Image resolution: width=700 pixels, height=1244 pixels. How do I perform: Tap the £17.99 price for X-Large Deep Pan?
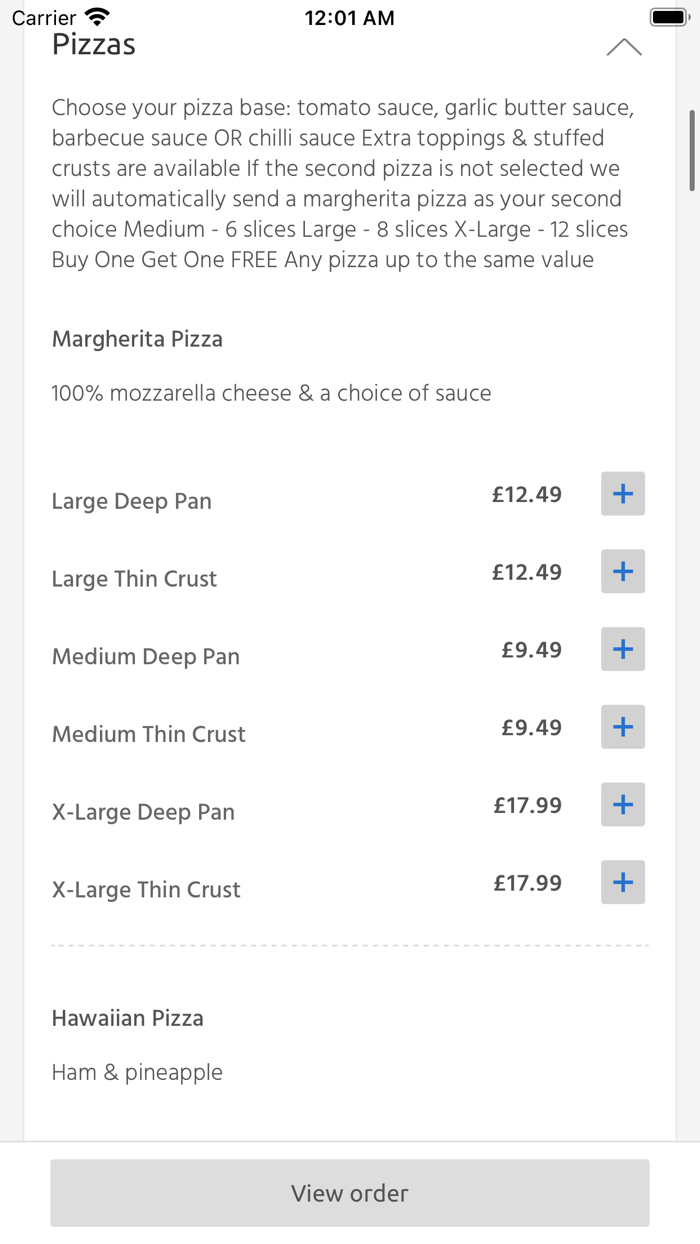coord(527,805)
